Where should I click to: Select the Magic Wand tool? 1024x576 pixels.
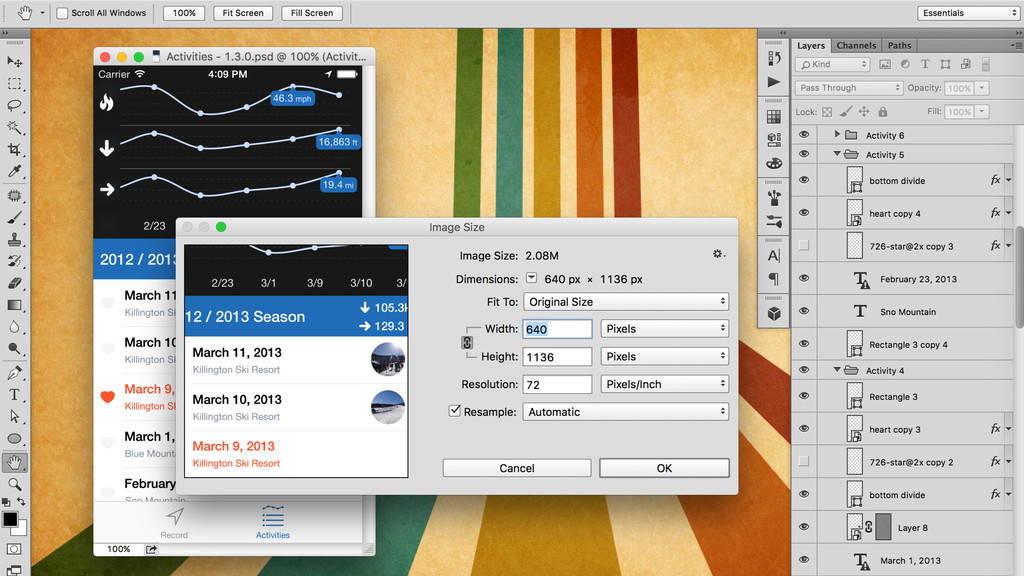point(14,127)
